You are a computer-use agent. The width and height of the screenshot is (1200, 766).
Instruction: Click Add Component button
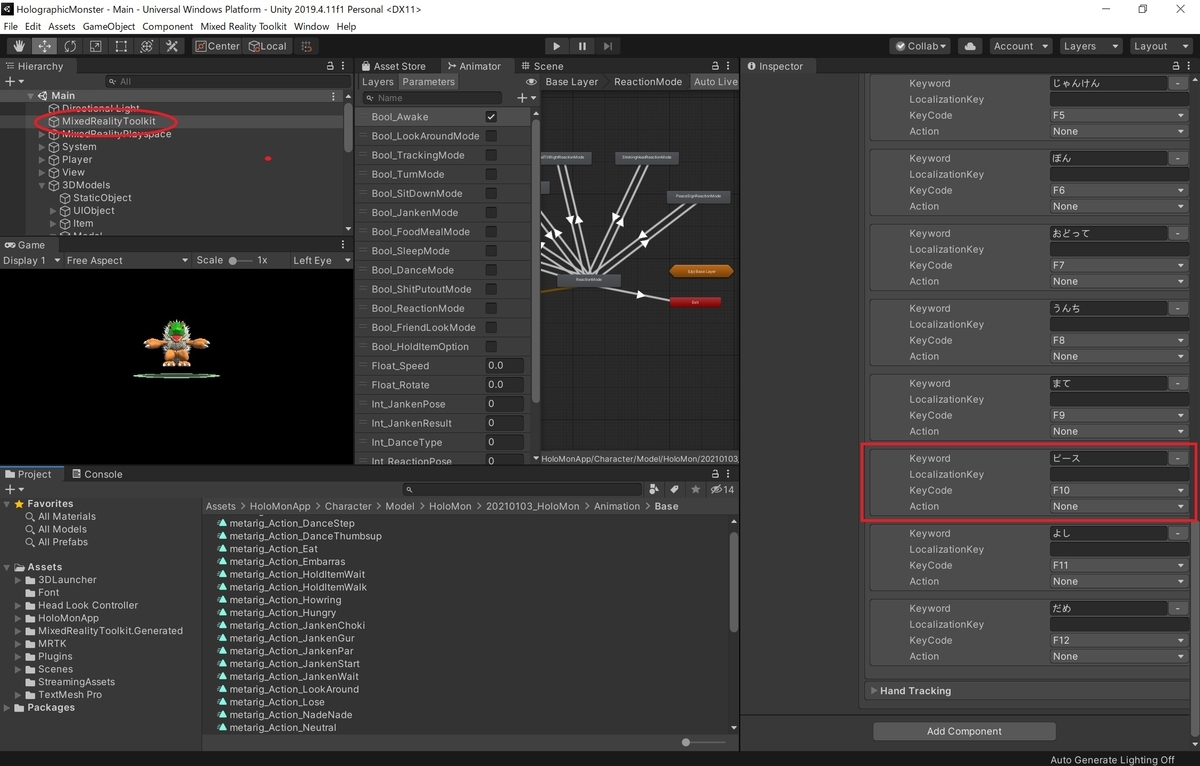pos(964,731)
